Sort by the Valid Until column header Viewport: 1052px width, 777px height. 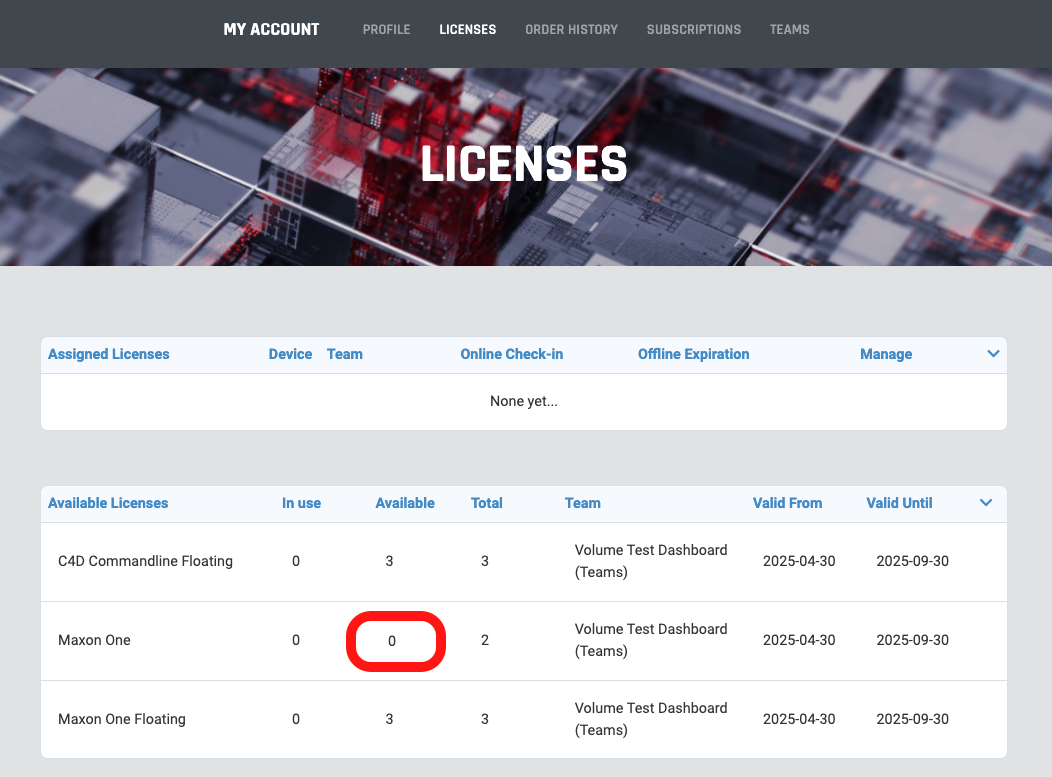pos(900,503)
